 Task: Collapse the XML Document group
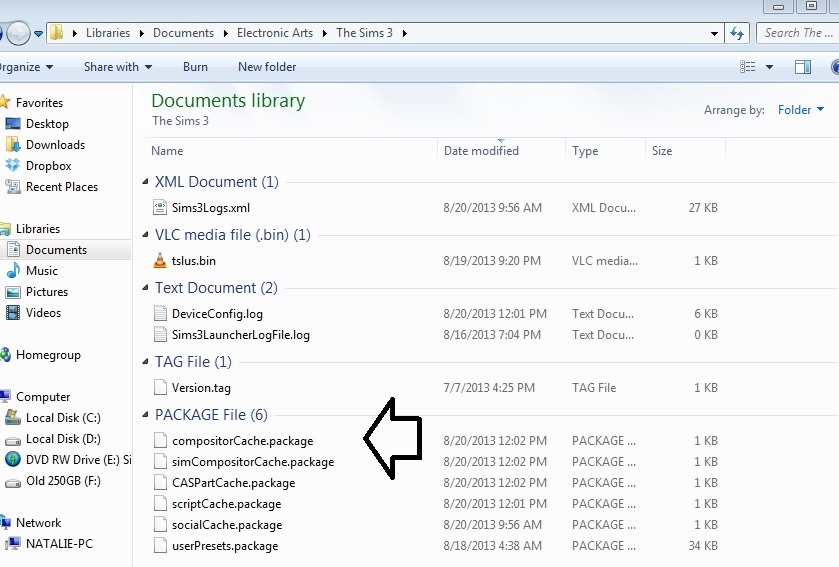[x=145, y=182]
